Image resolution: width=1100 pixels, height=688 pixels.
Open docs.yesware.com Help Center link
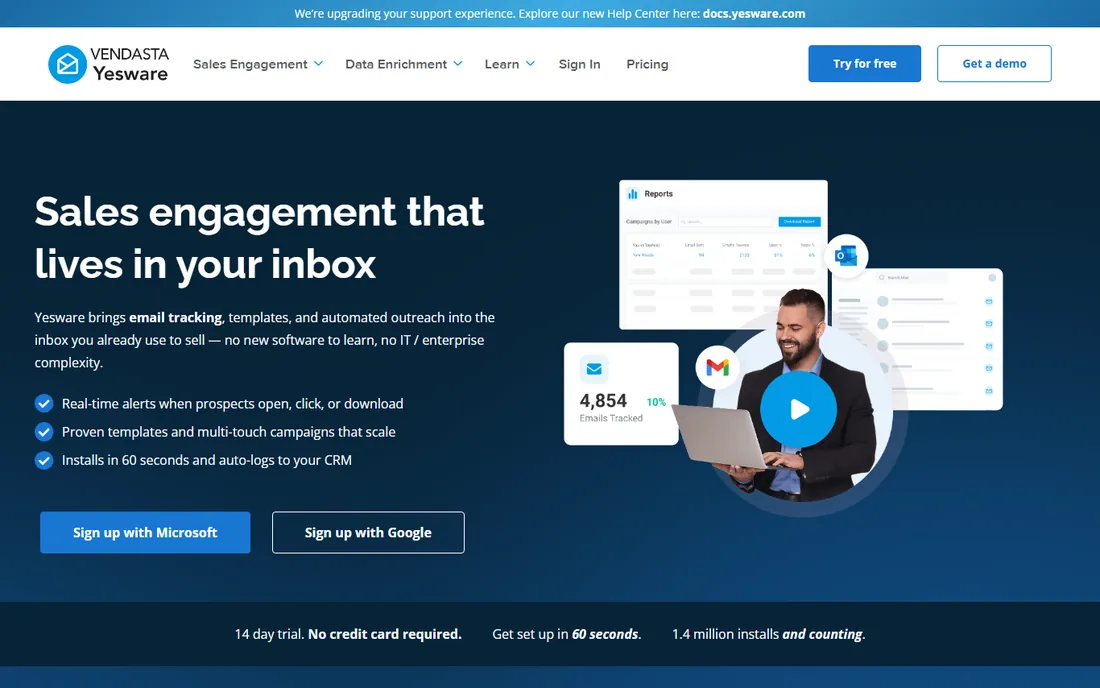(x=754, y=13)
